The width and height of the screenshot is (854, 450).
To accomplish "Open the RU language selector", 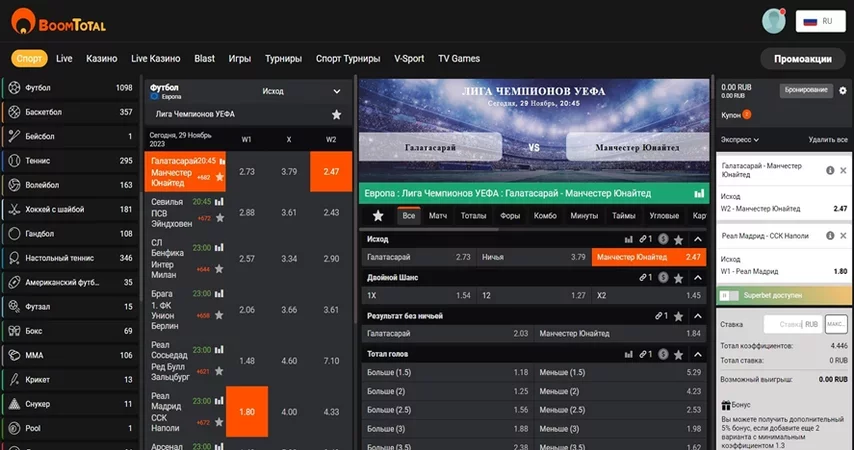I will (x=820, y=21).
